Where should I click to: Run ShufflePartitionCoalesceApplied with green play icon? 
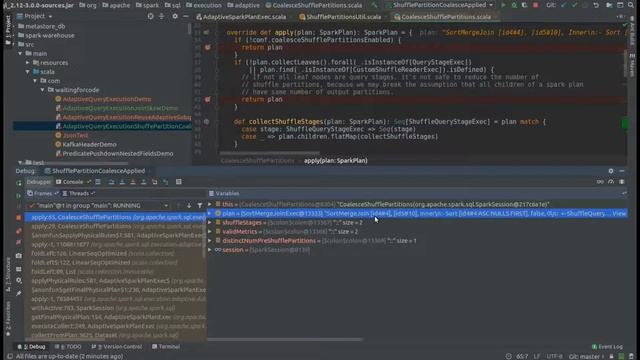[x=503, y=5]
